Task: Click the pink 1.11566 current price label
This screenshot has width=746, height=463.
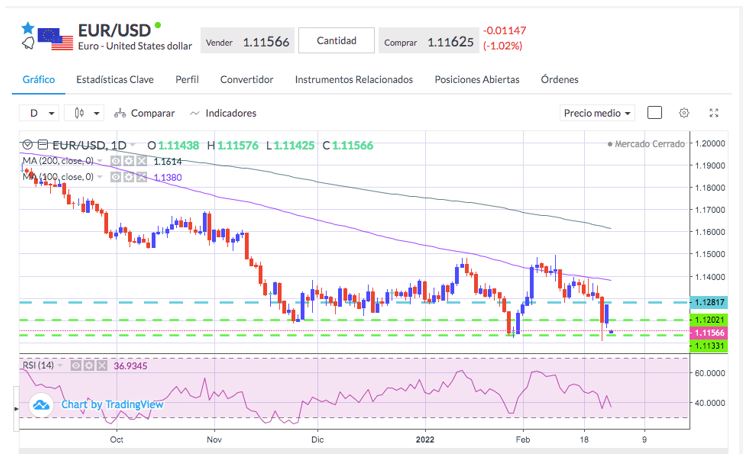Action: point(709,333)
